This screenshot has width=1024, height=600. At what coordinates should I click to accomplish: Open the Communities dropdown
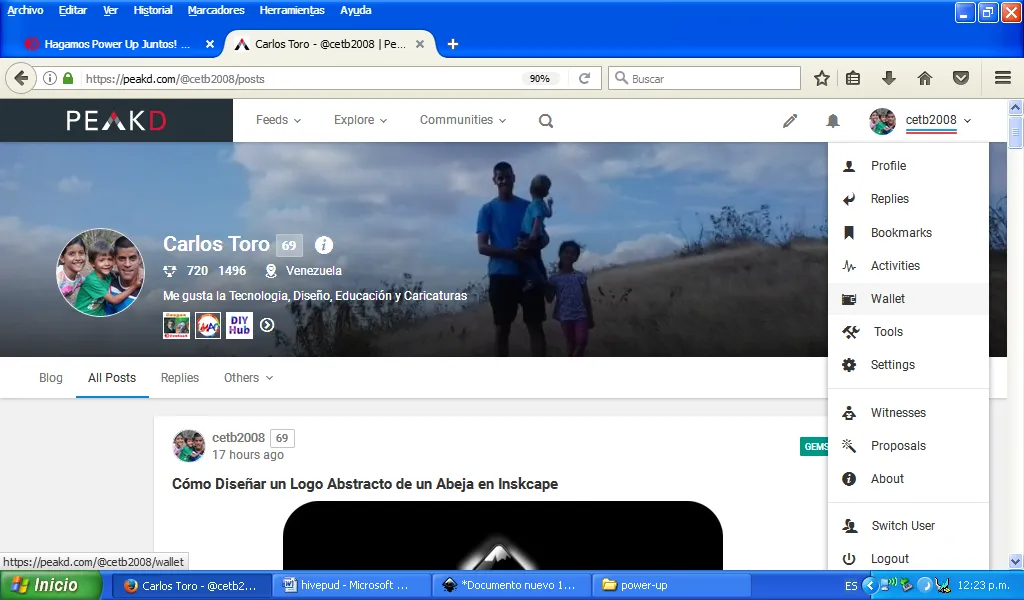pyautogui.click(x=462, y=120)
